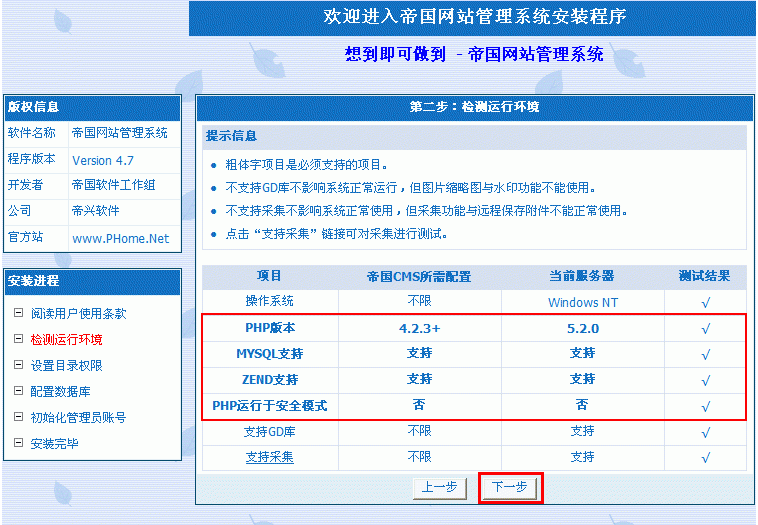Screen dimensions: 758x525
Task: Click the 当前服务器 column header
Action: click(x=582, y=276)
